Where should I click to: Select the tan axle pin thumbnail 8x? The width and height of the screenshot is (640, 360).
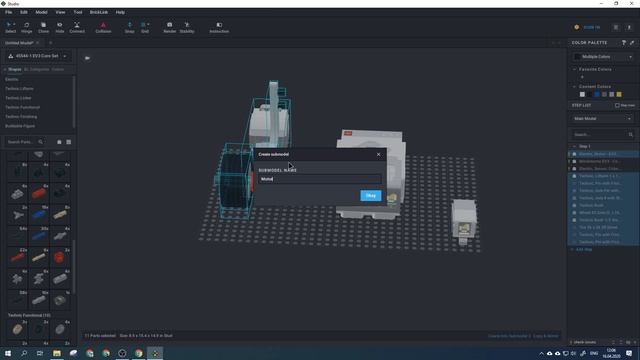pyautogui.click(x=60, y=214)
